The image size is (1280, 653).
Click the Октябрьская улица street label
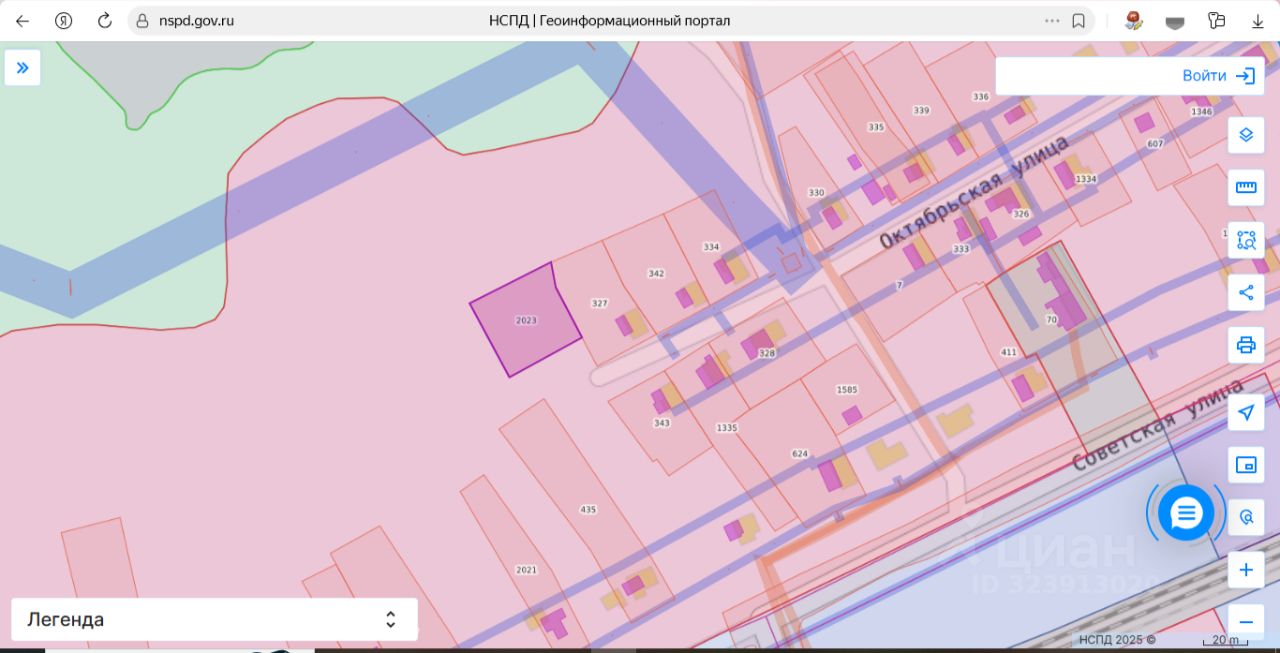(973, 191)
